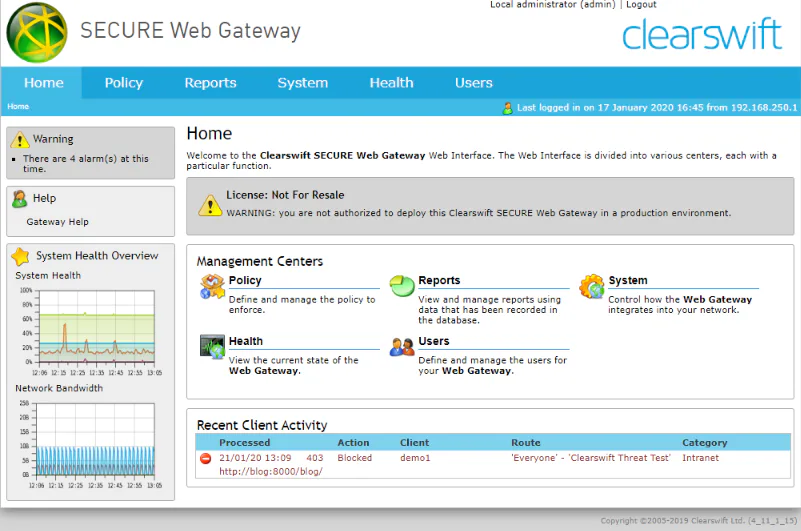Open the Policy center icon
This screenshot has width=801, height=531.
(213, 286)
